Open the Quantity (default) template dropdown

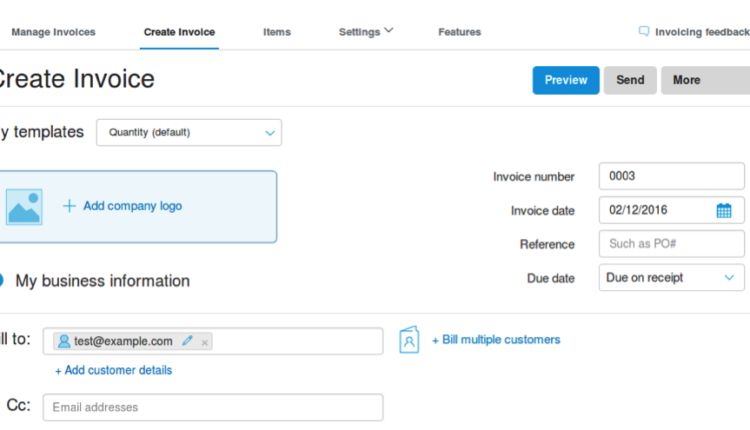click(x=189, y=132)
